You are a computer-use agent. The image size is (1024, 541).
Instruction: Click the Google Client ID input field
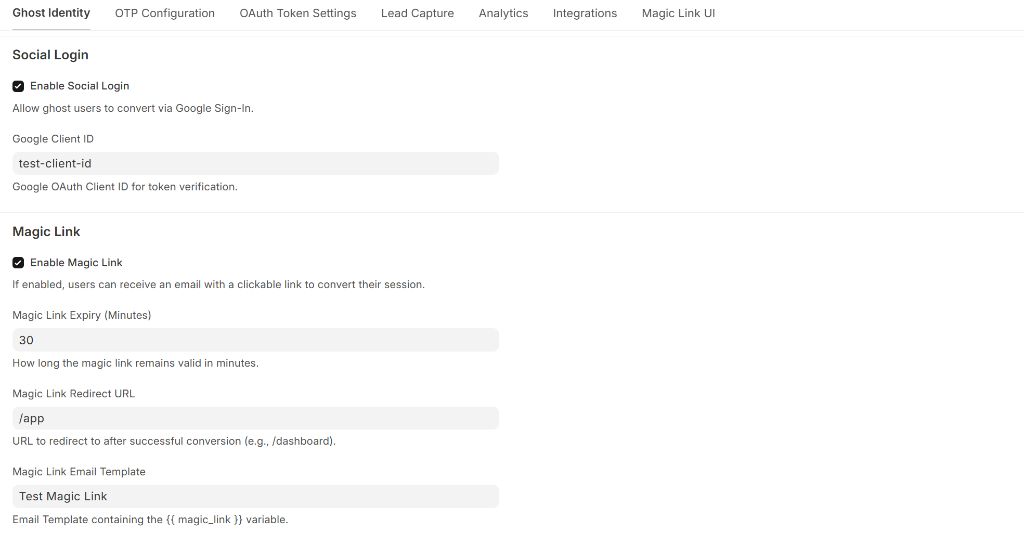pos(255,163)
